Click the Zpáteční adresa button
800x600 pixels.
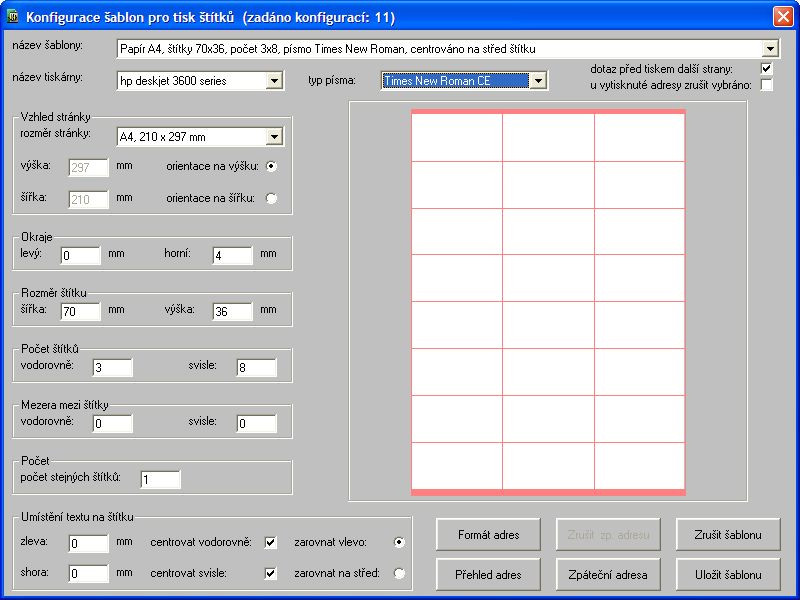point(608,574)
